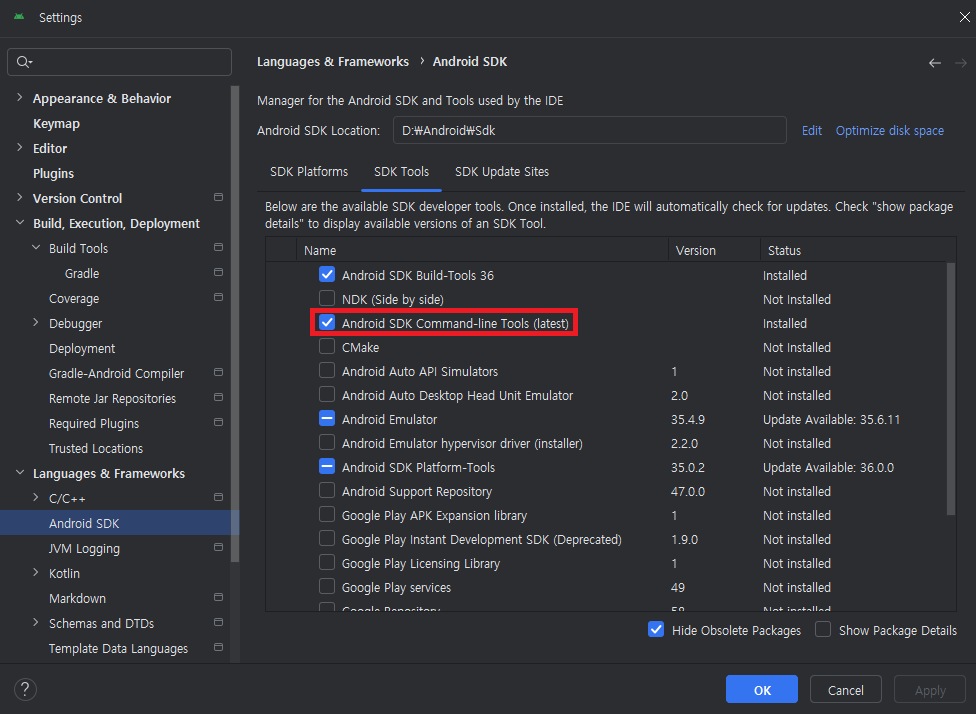Open the Keymap settings page

tap(56, 123)
